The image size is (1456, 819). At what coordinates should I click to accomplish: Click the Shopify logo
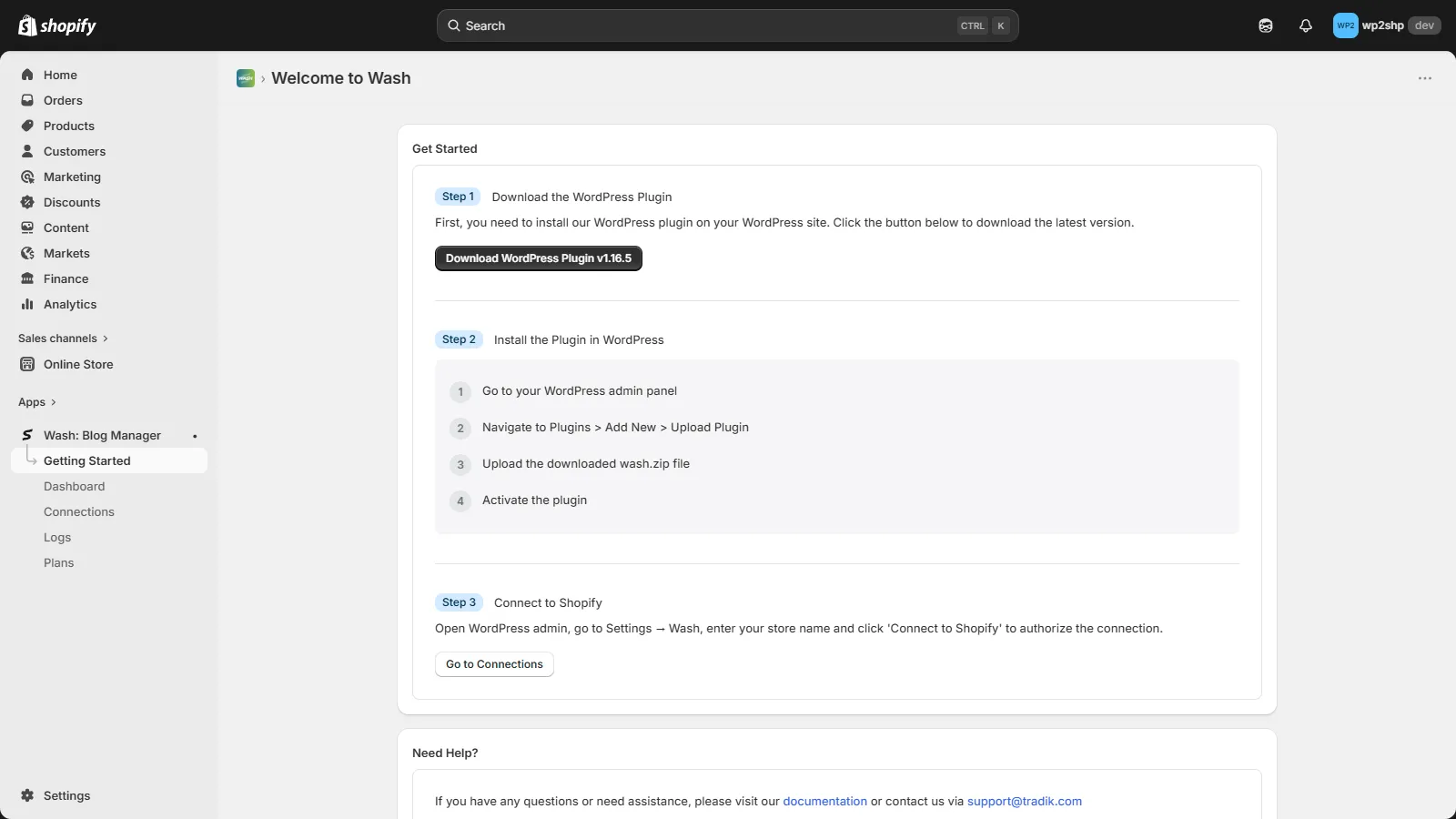pyautogui.click(x=57, y=25)
